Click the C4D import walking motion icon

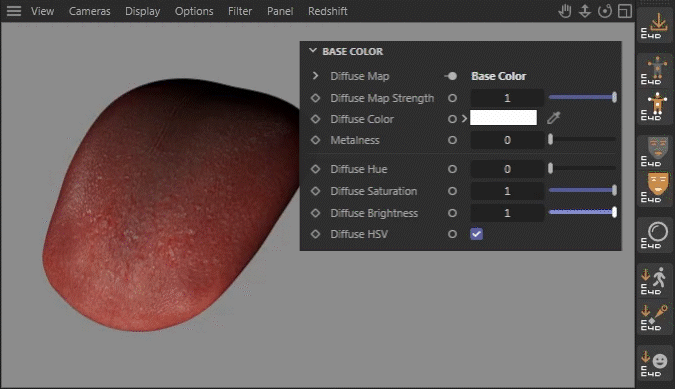(654, 281)
